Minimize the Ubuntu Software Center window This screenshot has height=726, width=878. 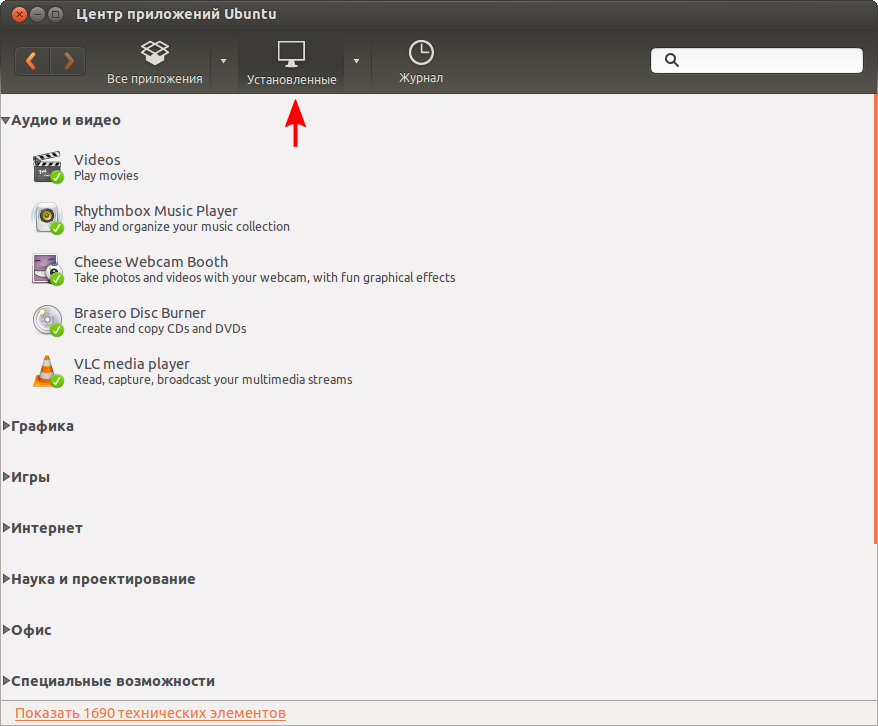pyautogui.click(x=38, y=15)
